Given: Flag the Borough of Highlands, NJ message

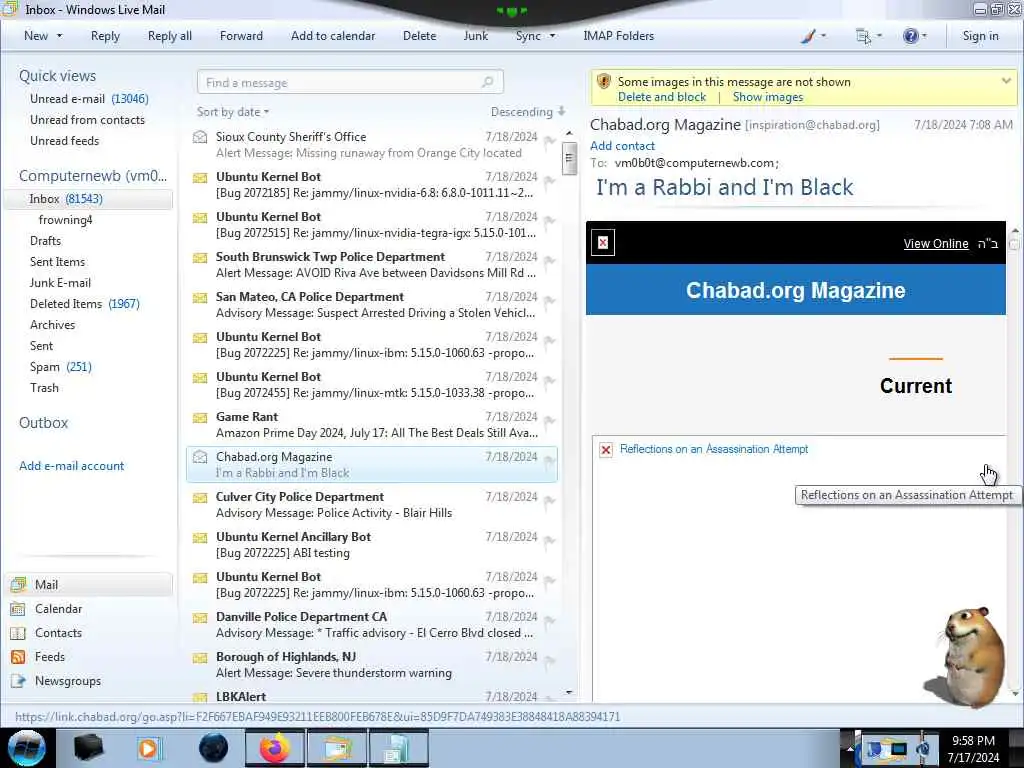Looking at the screenshot, I should (x=549, y=660).
